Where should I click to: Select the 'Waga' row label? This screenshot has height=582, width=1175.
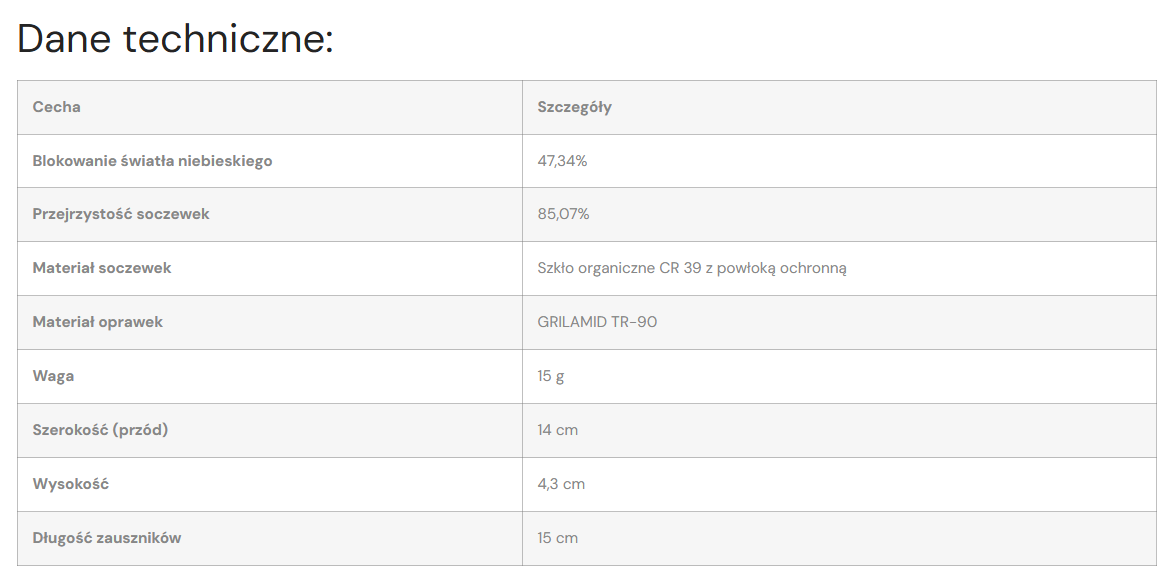53,376
